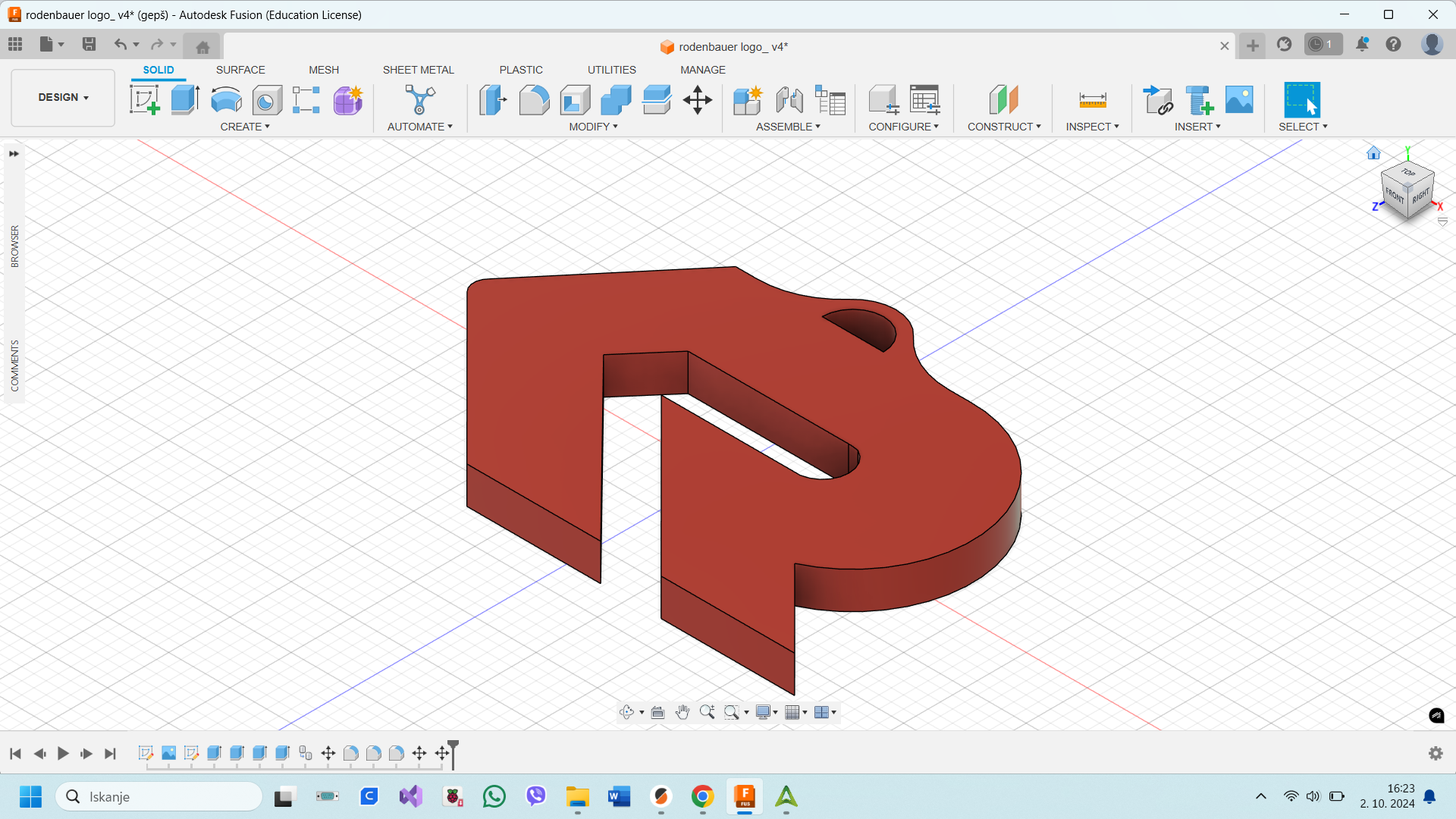Open Google Chrome from taskbar
This screenshot has height=819, width=1456.
702,796
